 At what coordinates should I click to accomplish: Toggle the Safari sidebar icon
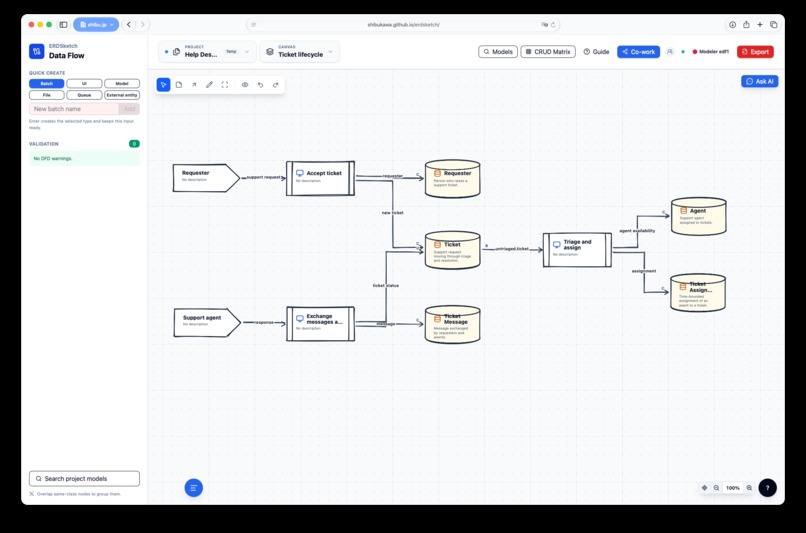[x=63, y=24]
